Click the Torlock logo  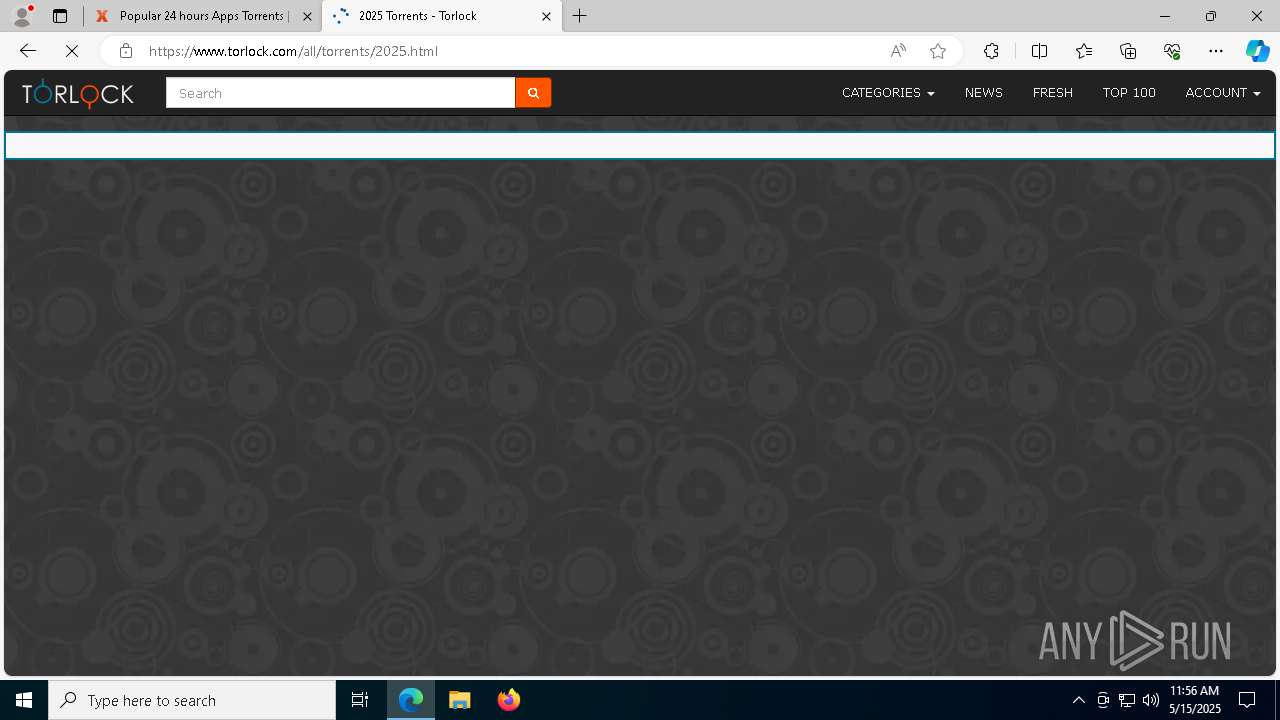pos(78,93)
